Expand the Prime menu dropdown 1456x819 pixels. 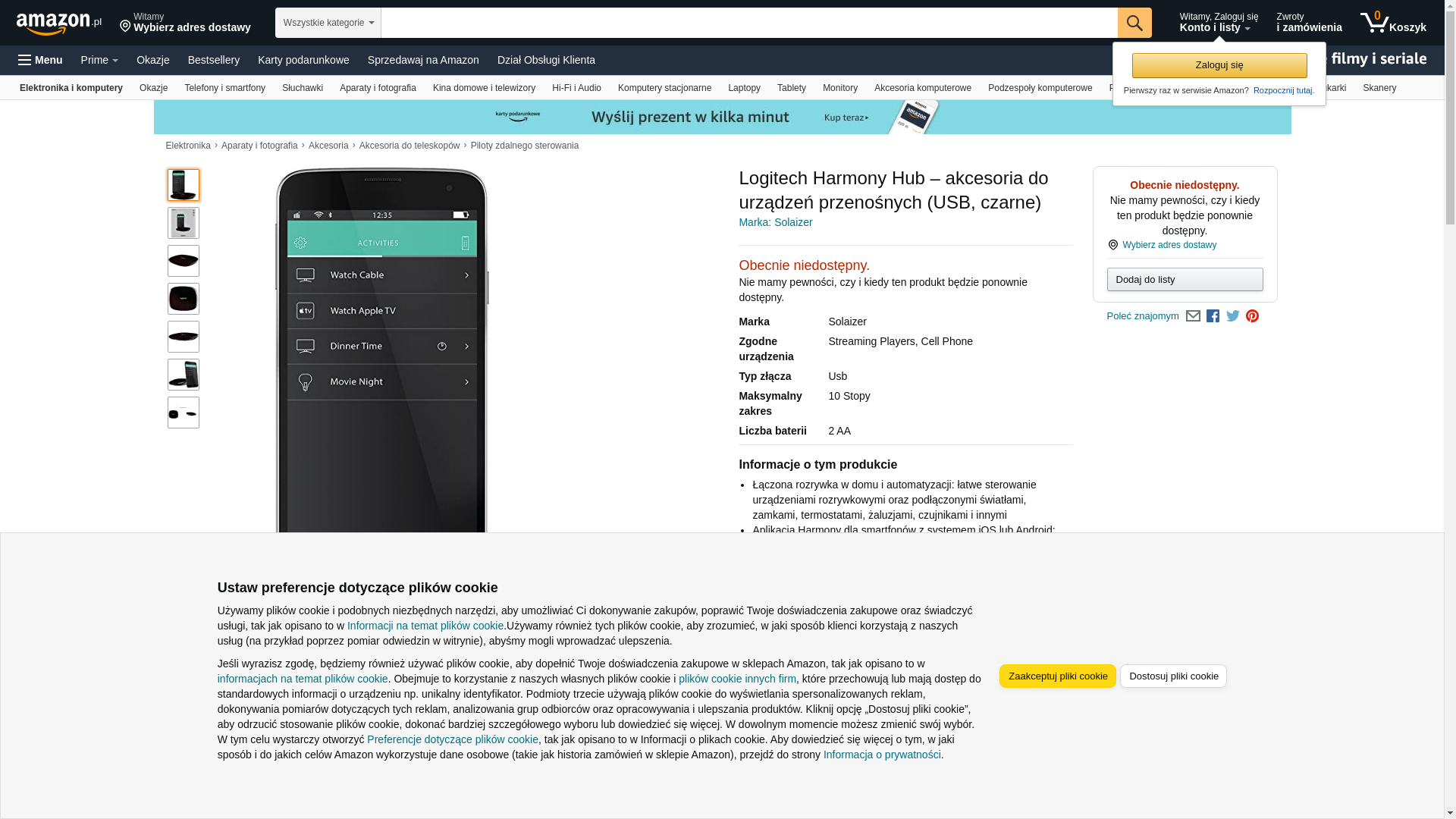click(99, 60)
